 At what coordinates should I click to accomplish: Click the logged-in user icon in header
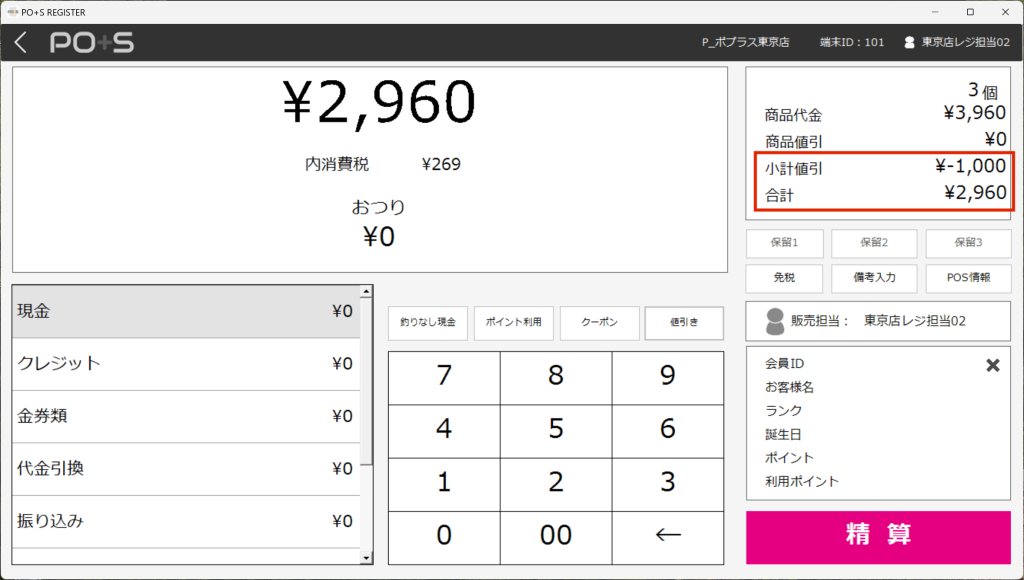[x=909, y=43]
